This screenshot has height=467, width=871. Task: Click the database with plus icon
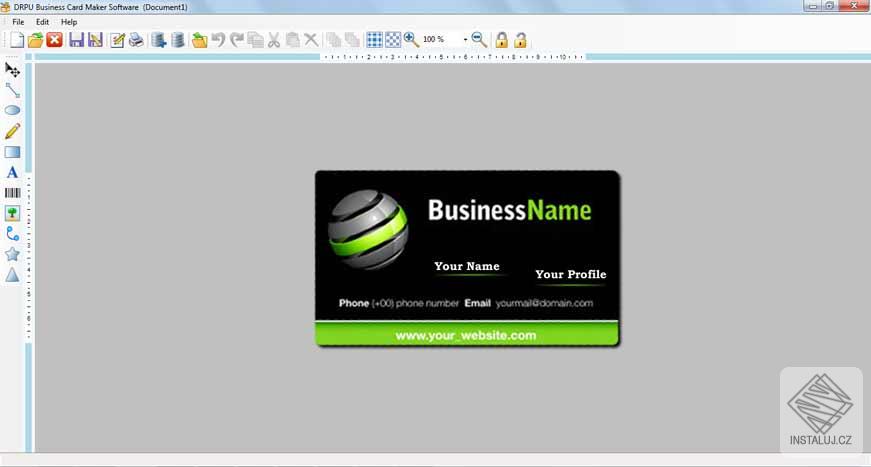(159, 40)
